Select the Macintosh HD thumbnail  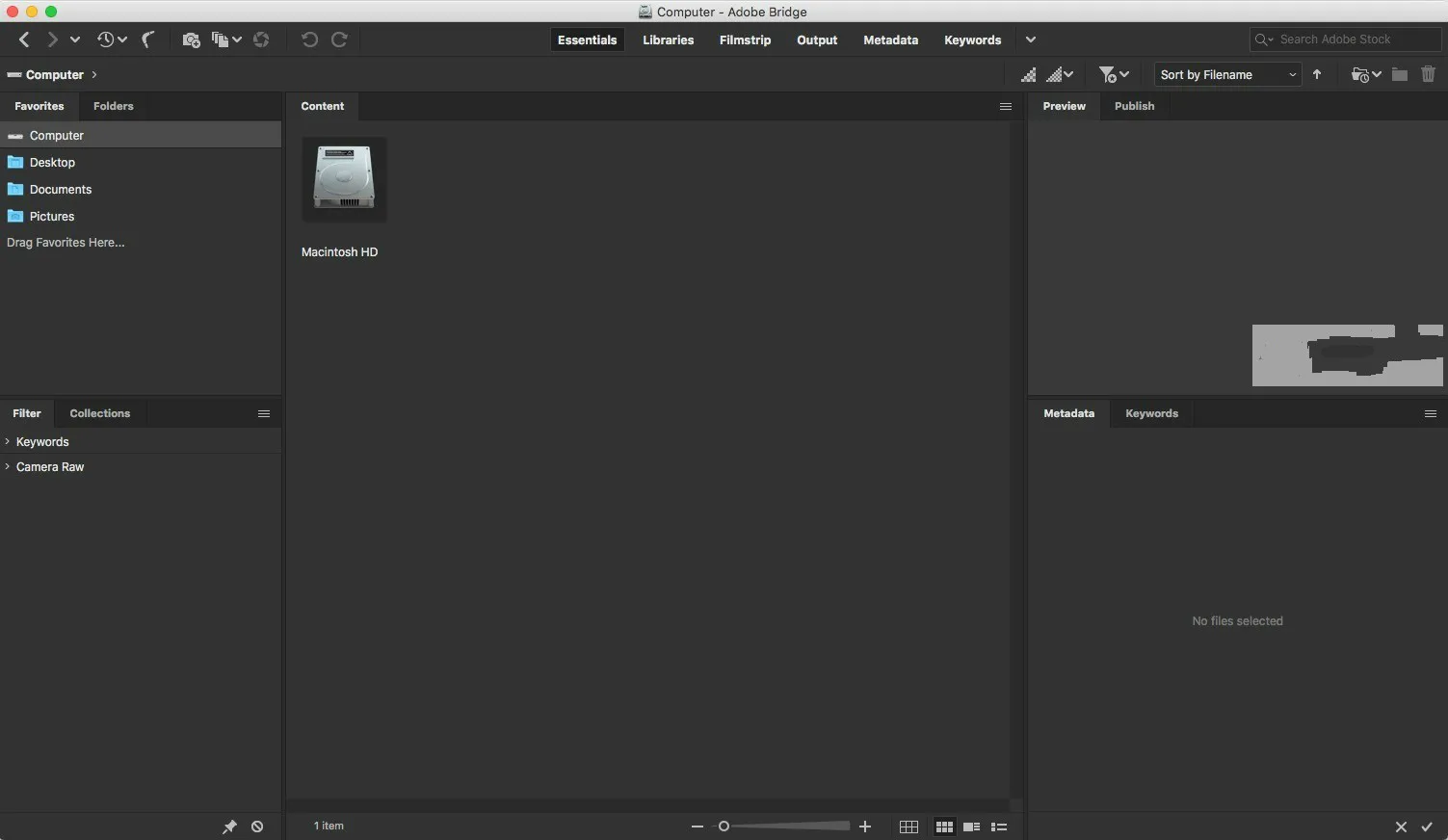(343, 179)
